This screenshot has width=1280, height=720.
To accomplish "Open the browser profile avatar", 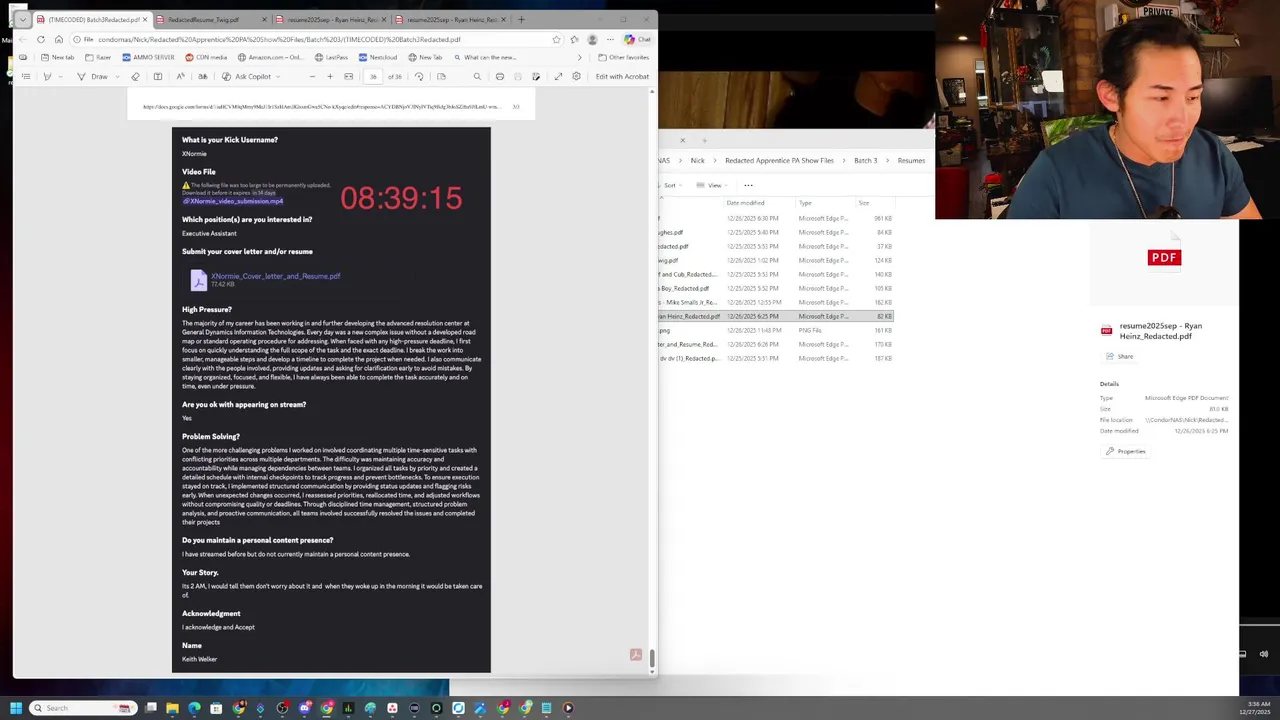I will click(x=592, y=39).
